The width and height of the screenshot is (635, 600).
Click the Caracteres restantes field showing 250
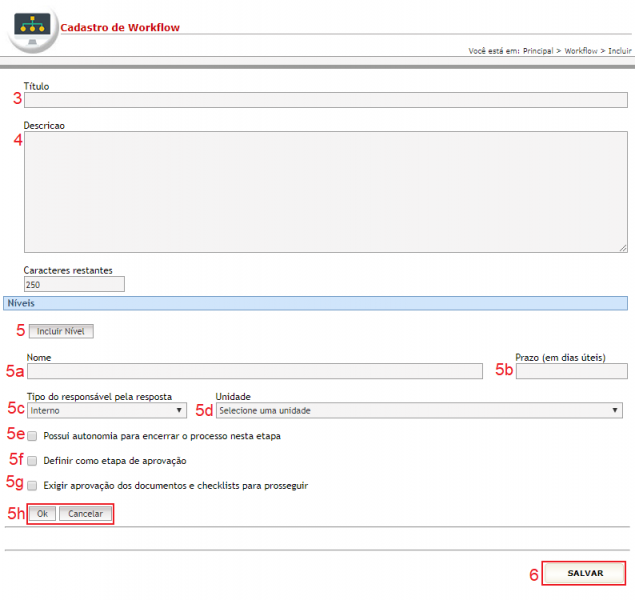(x=74, y=284)
